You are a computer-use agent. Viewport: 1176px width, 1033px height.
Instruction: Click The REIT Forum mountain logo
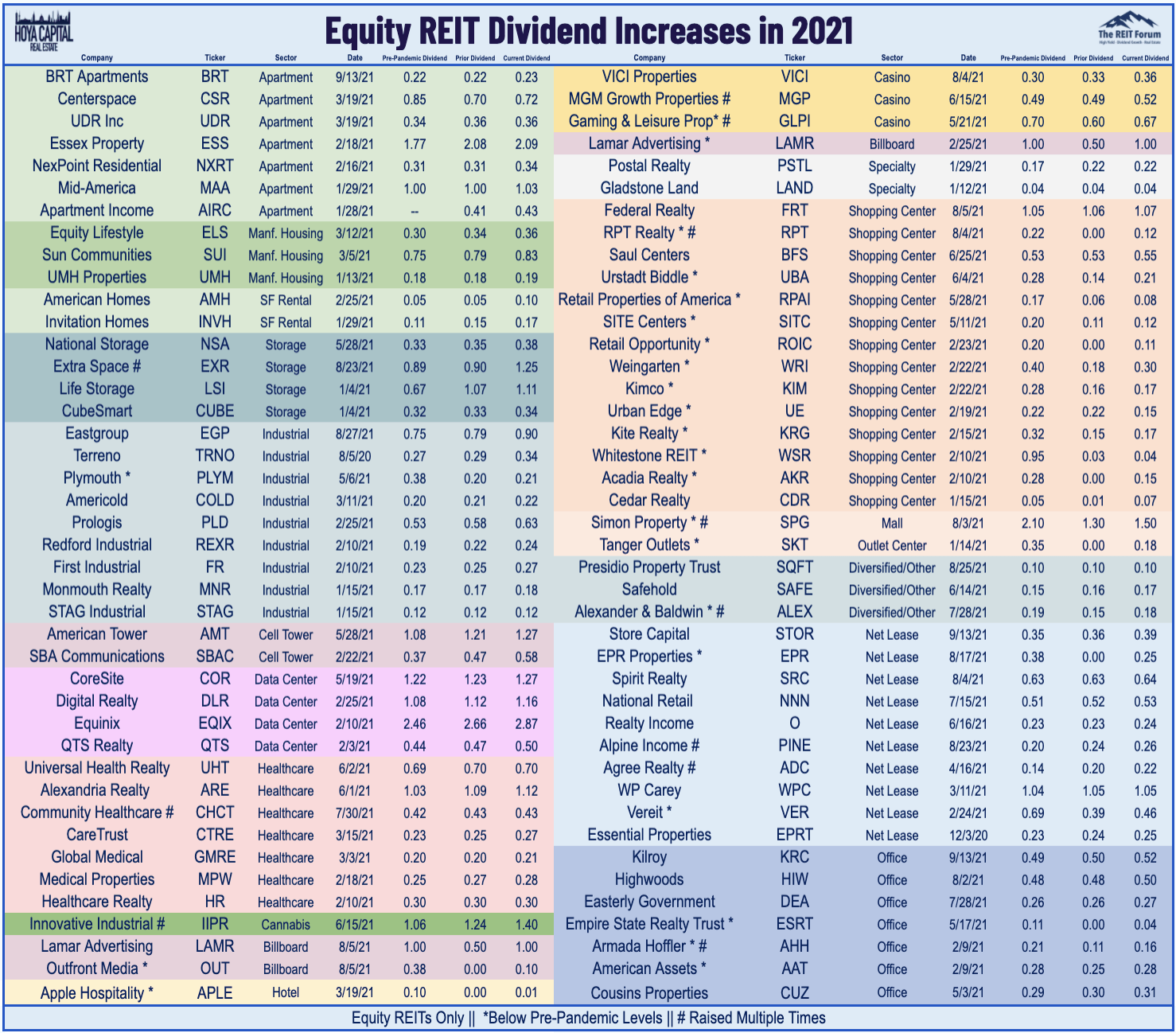pos(1129,28)
